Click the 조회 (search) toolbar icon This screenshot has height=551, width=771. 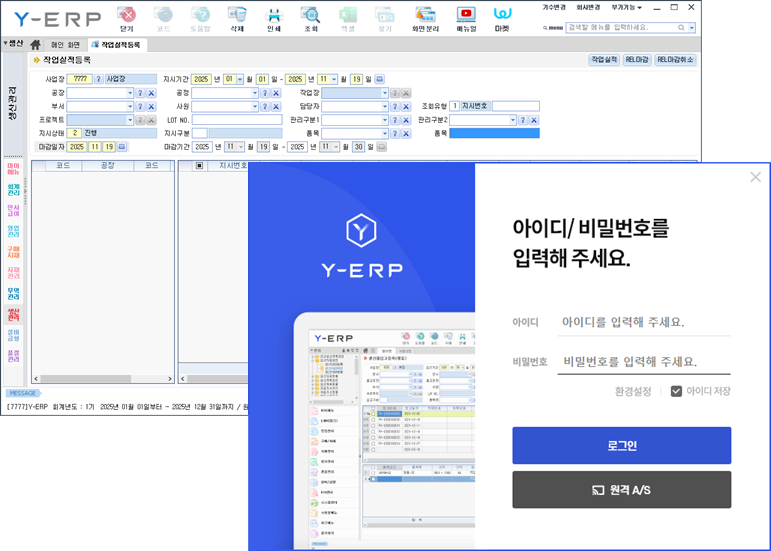click(311, 18)
